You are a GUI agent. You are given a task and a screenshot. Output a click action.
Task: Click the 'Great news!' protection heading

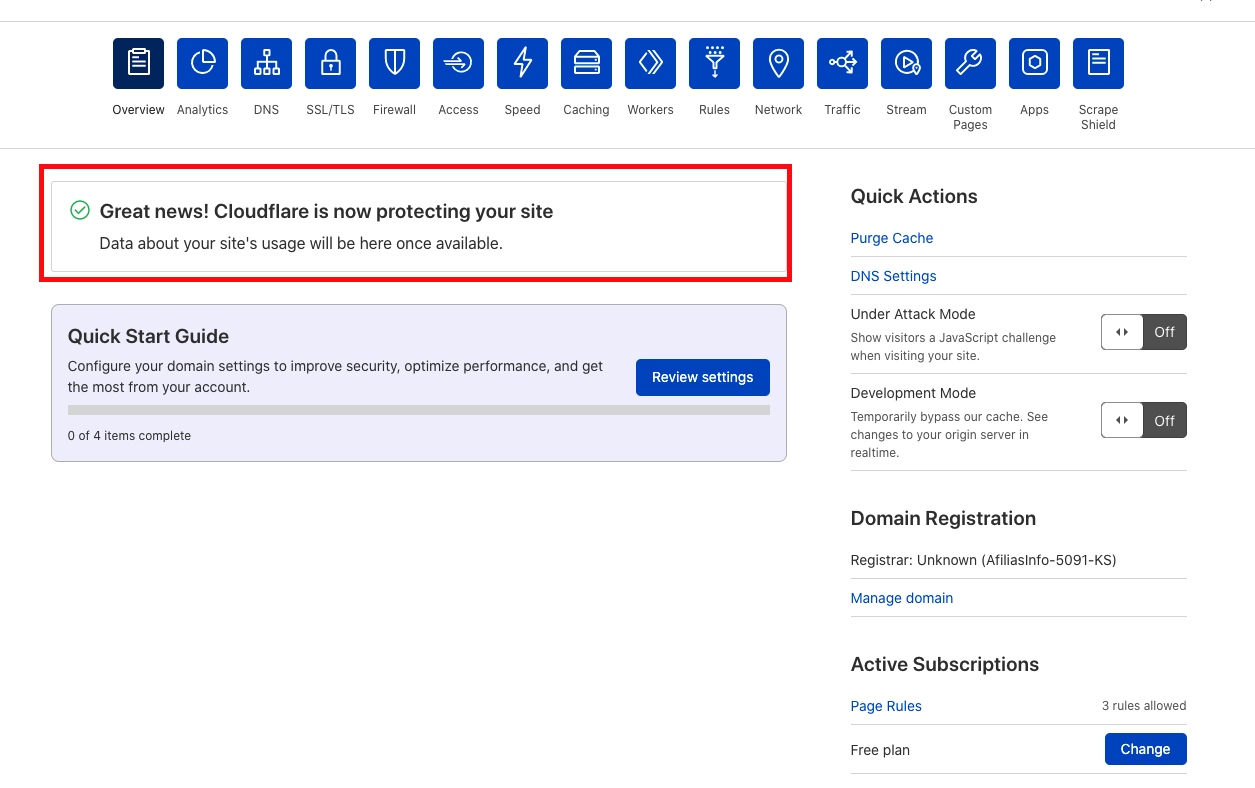pyautogui.click(x=326, y=211)
